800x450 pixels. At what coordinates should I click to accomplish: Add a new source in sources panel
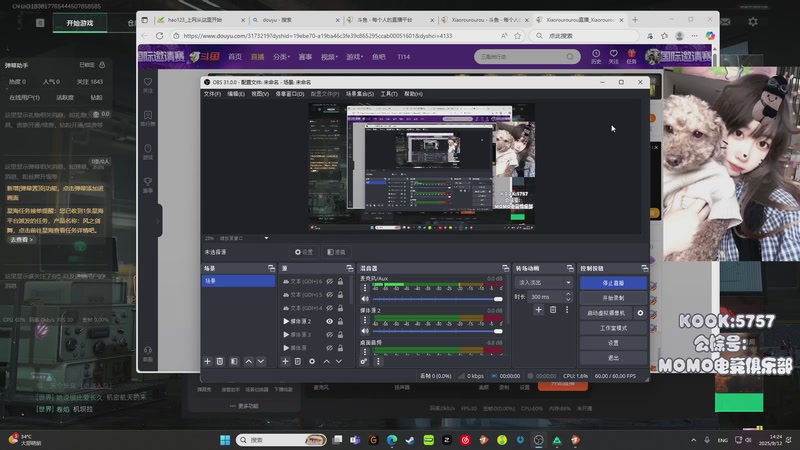pyautogui.click(x=285, y=361)
